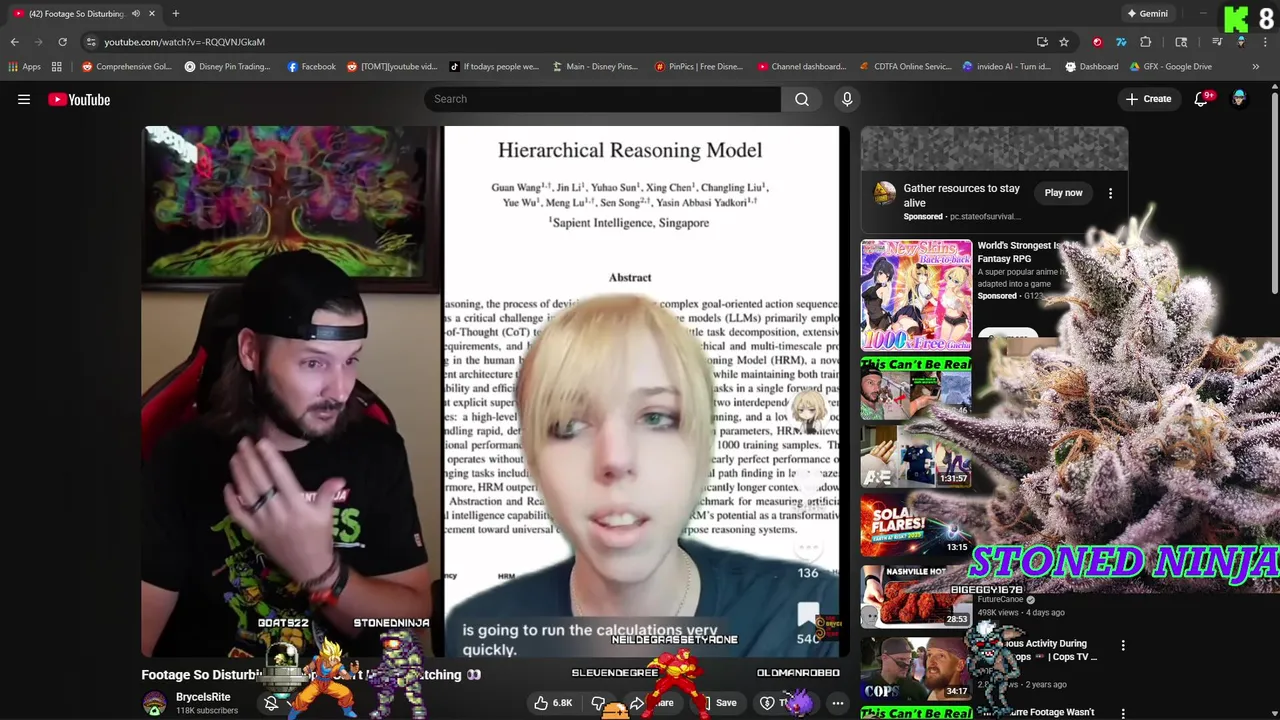Open the Gemini button in Chrome
Screen dimensions: 1280x720
[1146, 14]
